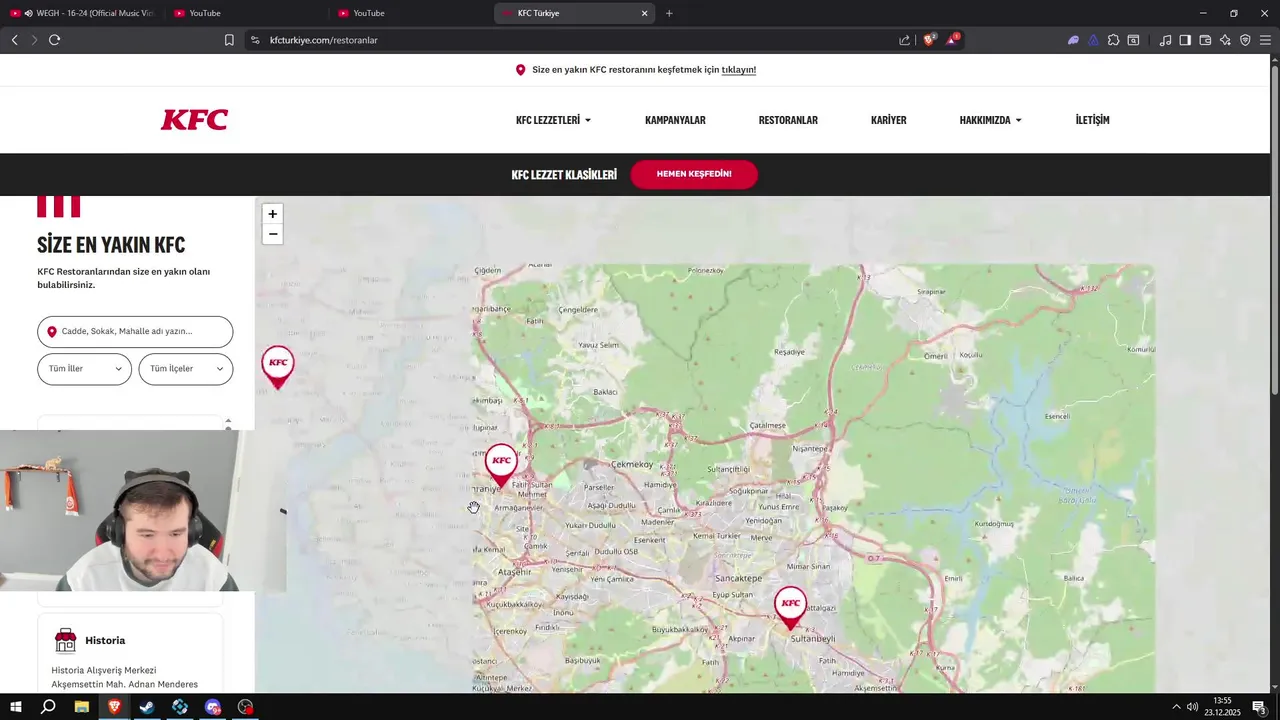Open File Explorer from taskbar
Screen dimensions: 1280x720
click(82, 707)
